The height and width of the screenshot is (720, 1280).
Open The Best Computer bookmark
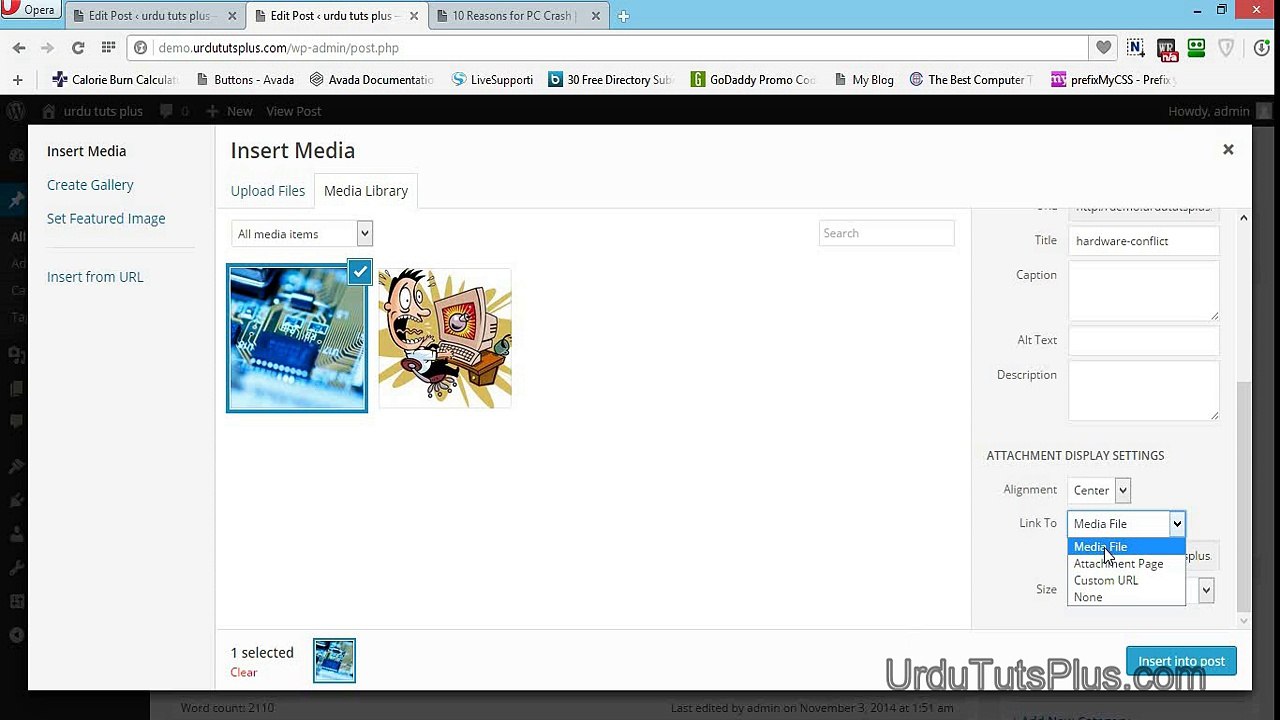971,79
